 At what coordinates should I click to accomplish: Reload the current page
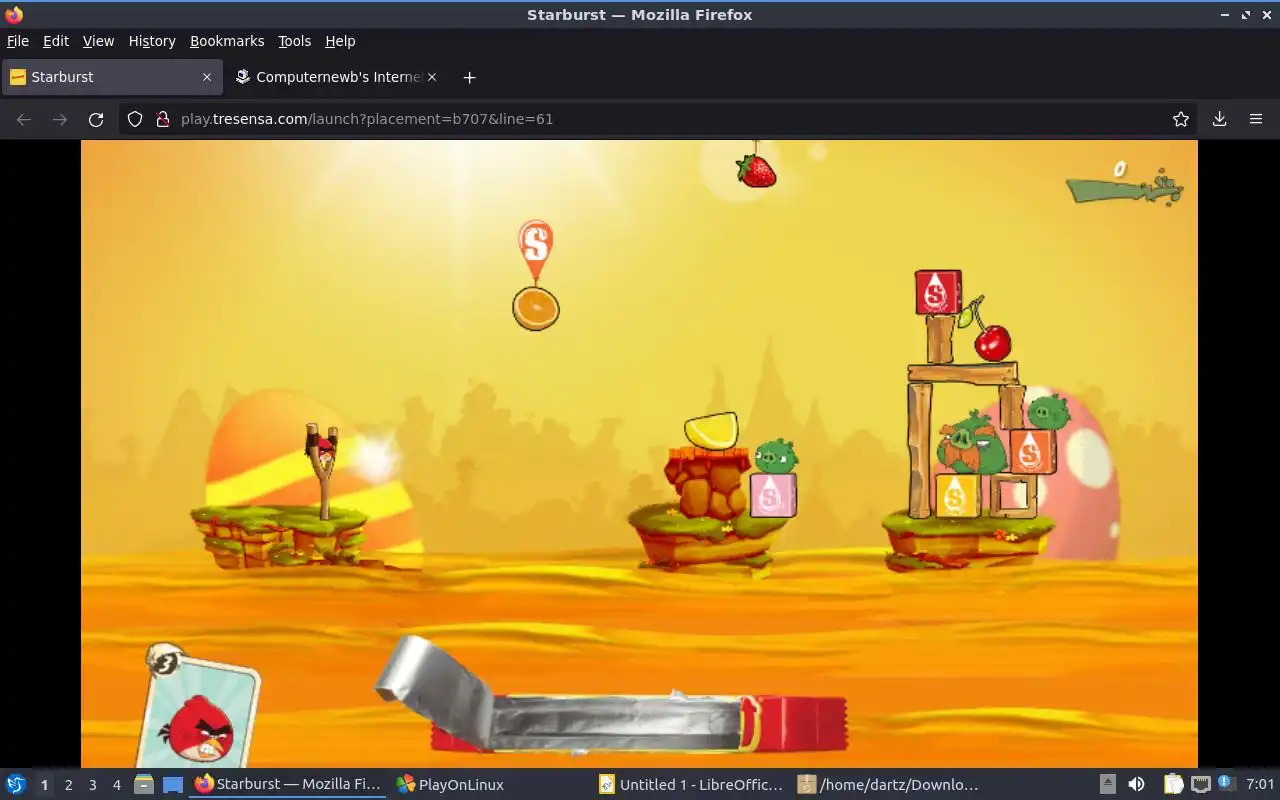(96, 119)
